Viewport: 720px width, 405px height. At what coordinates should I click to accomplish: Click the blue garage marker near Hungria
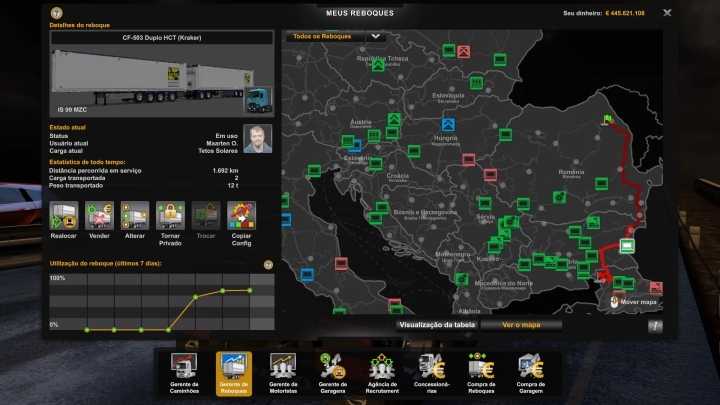pyautogui.click(x=448, y=124)
